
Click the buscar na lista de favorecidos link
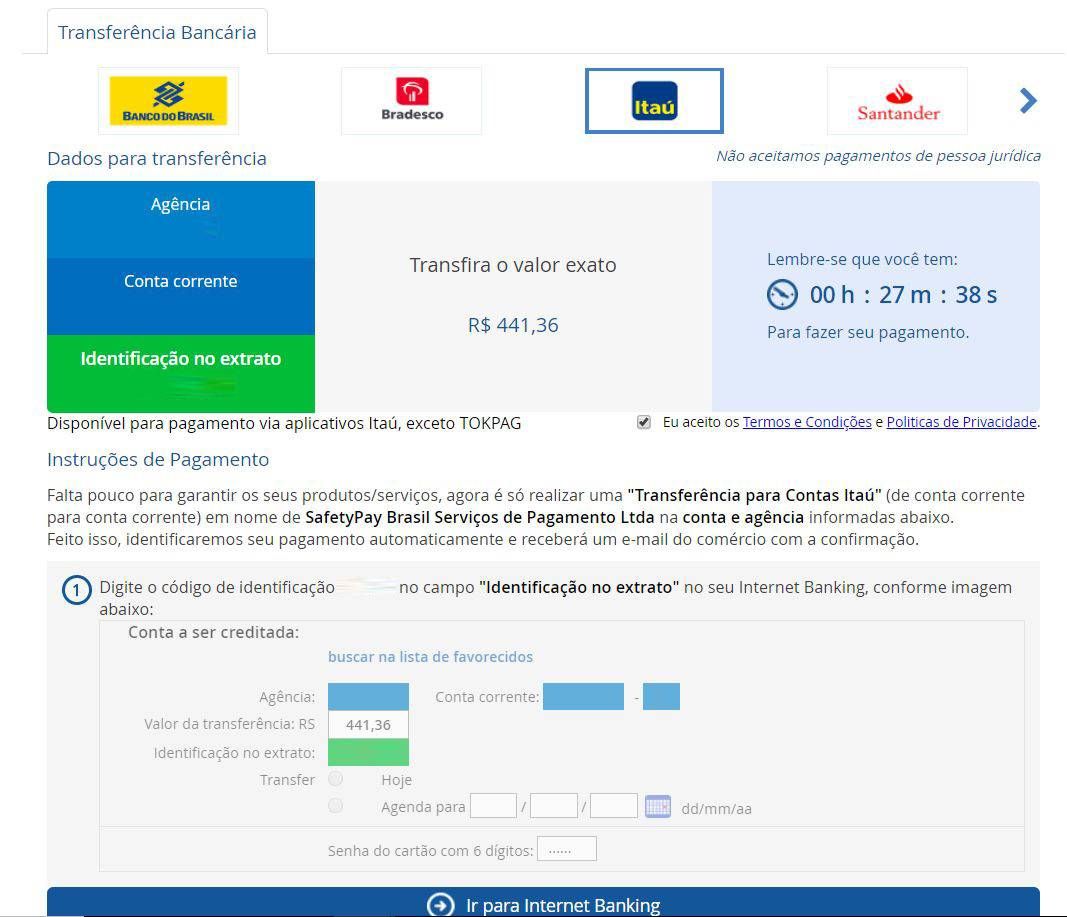430,656
